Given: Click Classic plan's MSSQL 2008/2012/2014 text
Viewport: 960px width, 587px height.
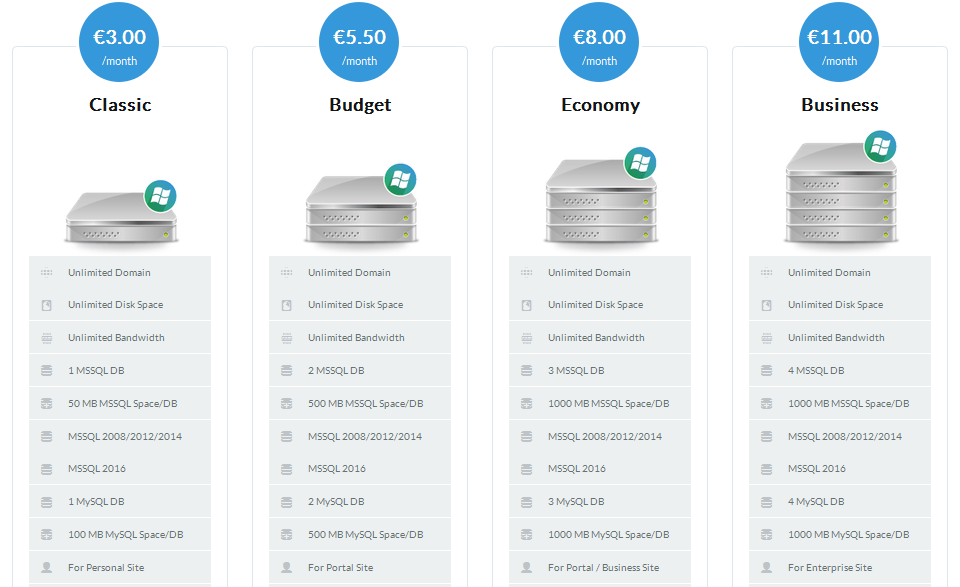Looking at the screenshot, I should (x=125, y=436).
